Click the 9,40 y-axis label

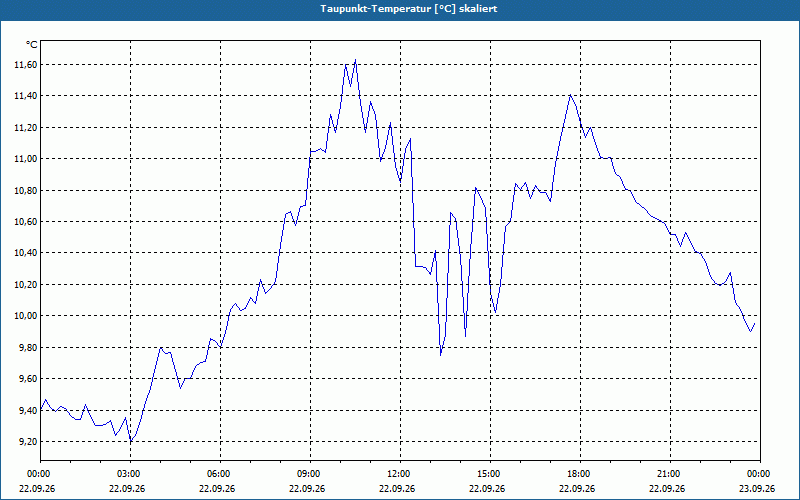coord(28,410)
